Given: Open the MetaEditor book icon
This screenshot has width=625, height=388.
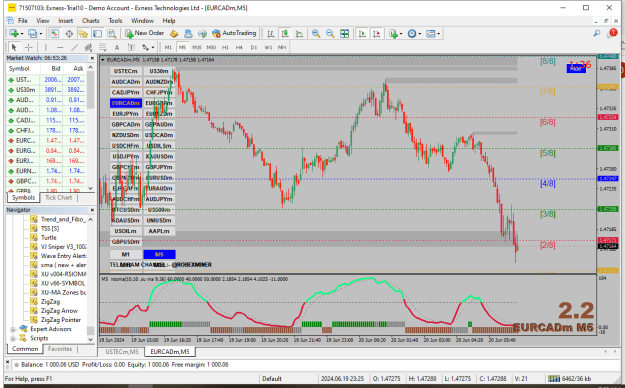Looking at the screenshot, I should [174, 33].
